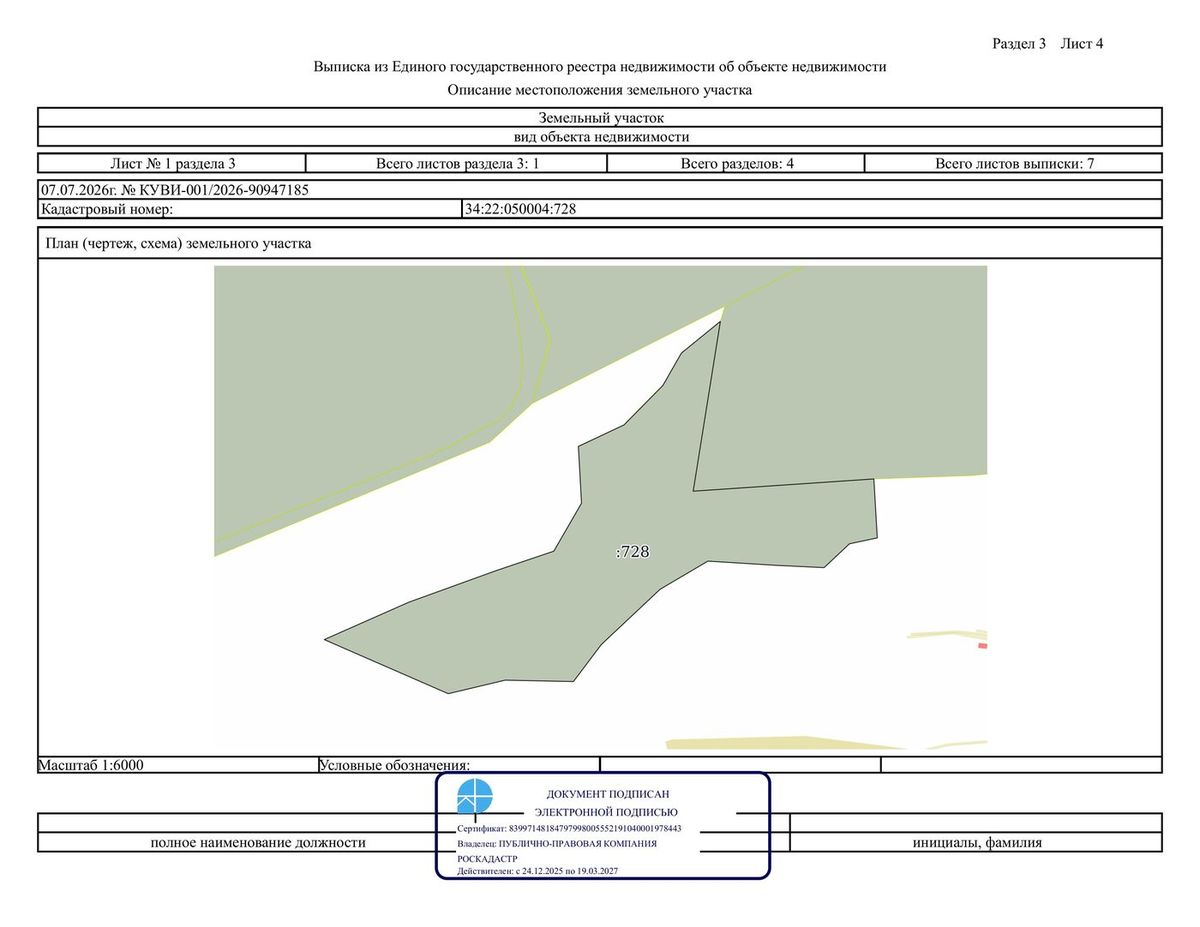Click the 'ЭЛЕКТРОННОЙ ПОДПИСЬЮ' stamp line
Screen dimensions: 1200x927
point(606,812)
